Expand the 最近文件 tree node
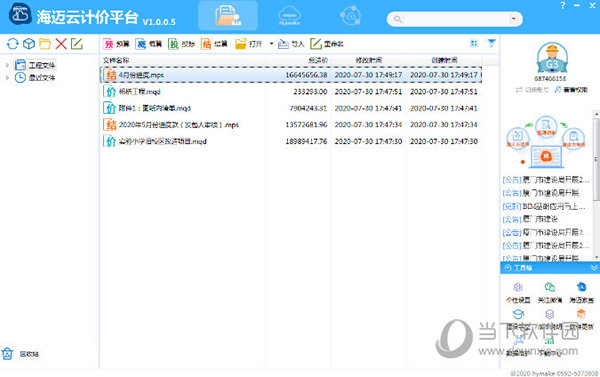This screenshot has height=377, width=600. 7,78
